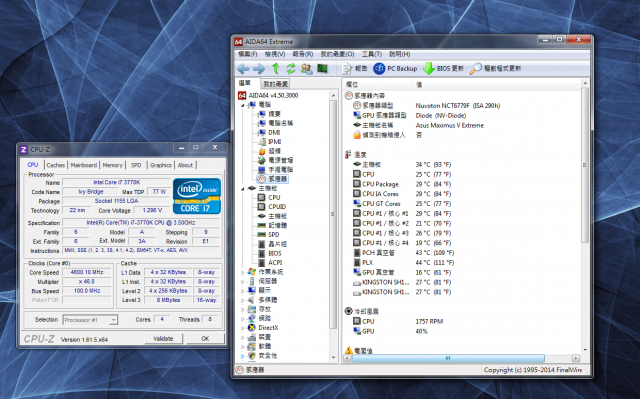Expand the 伺服器 tree node
The image size is (640, 399).
tap(242, 282)
